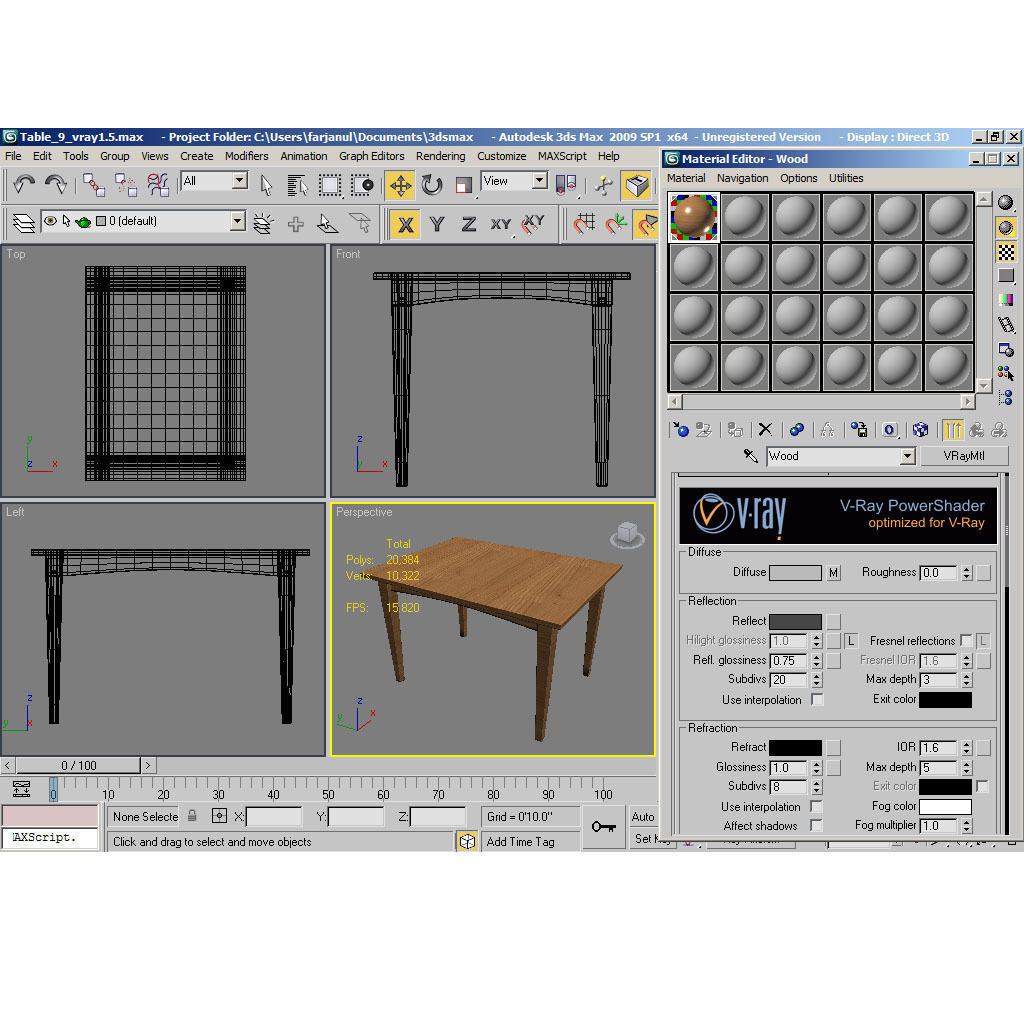Increase Refl. glossiness spinner value
This screenshot has height=1024, width=1024.
click(x=816, y=656)
